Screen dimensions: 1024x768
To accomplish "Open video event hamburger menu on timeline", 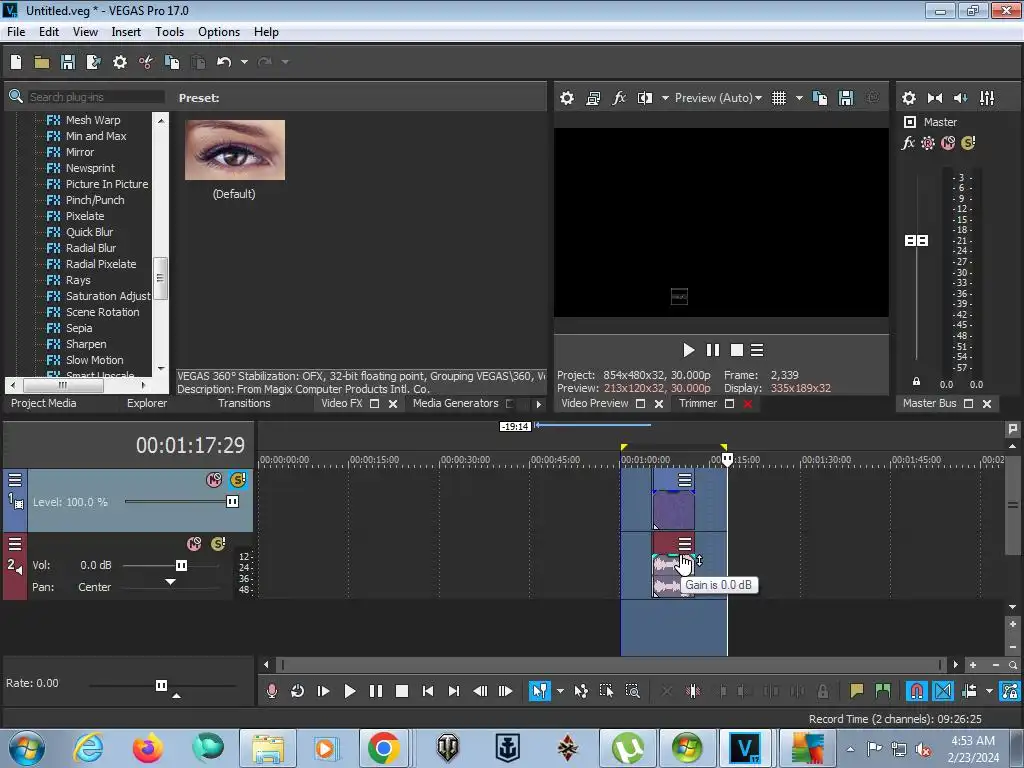I will coord(684,481).
